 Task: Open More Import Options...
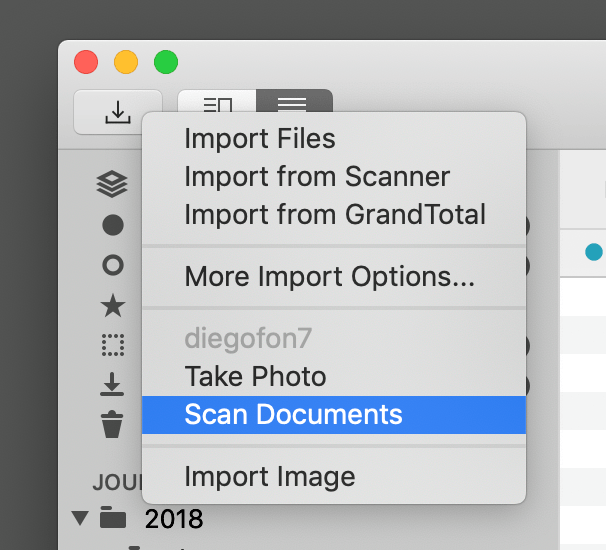click(329, 275)
